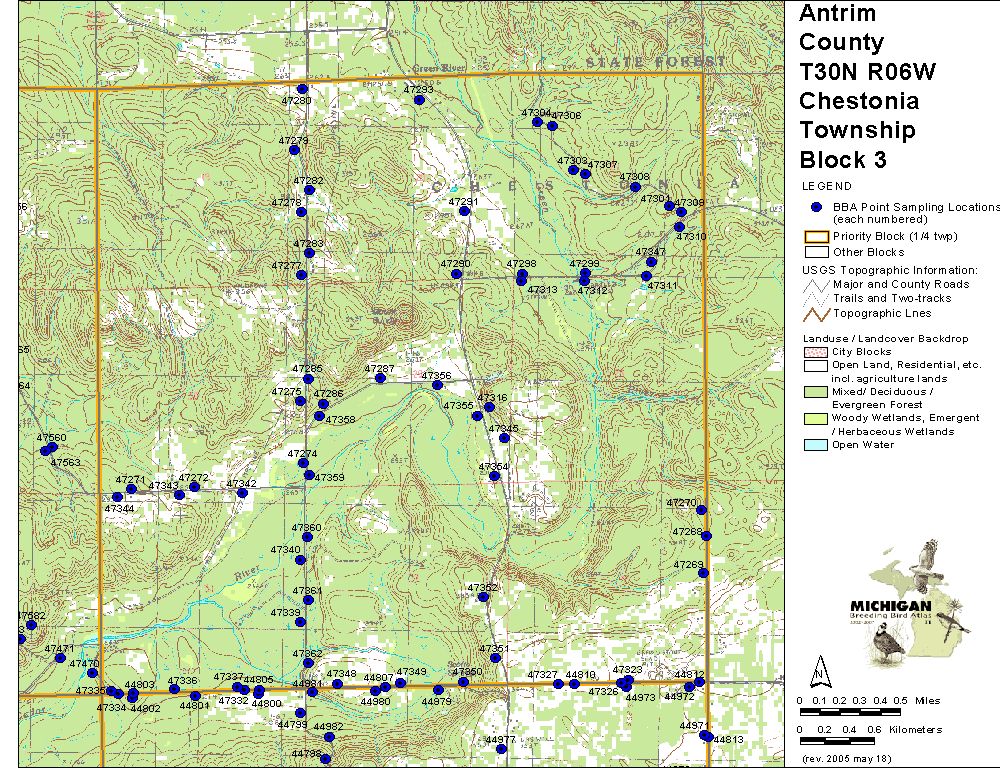Click the north arrow compass icon
This screenshot has width=1000, height=768.
[819, 669]
